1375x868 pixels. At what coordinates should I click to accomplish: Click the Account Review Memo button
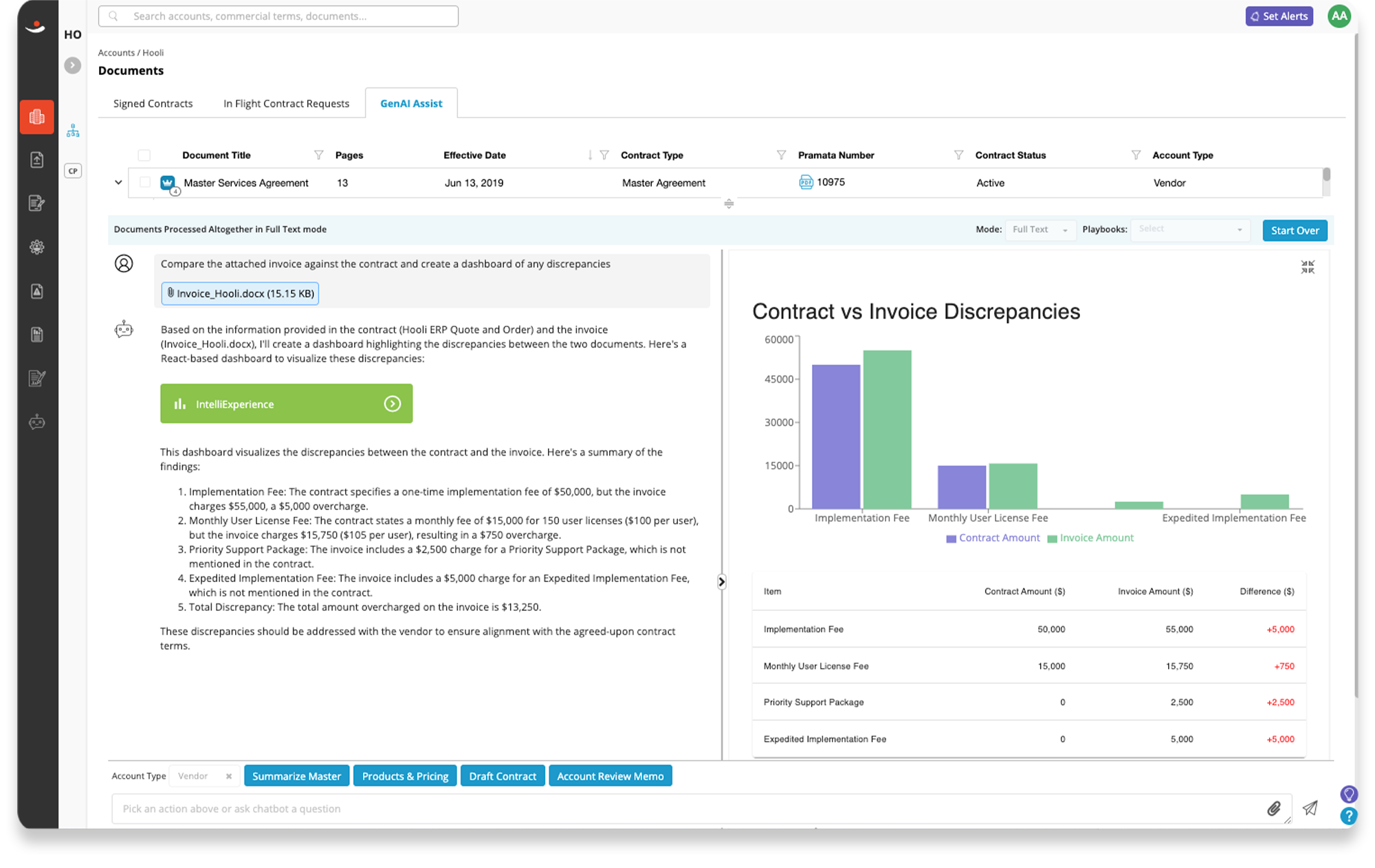(610, 776)
